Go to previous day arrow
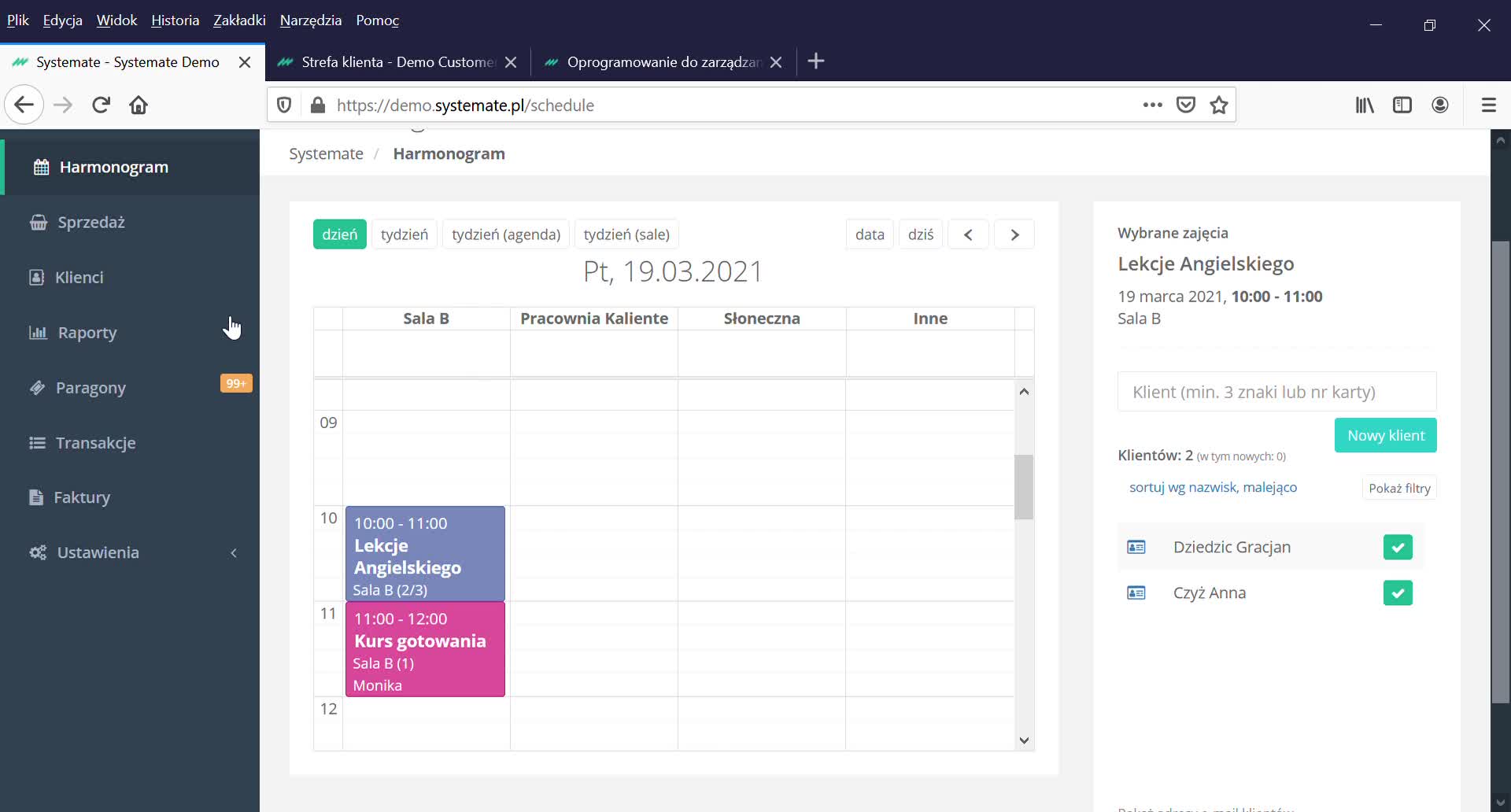 coord(969,234)
